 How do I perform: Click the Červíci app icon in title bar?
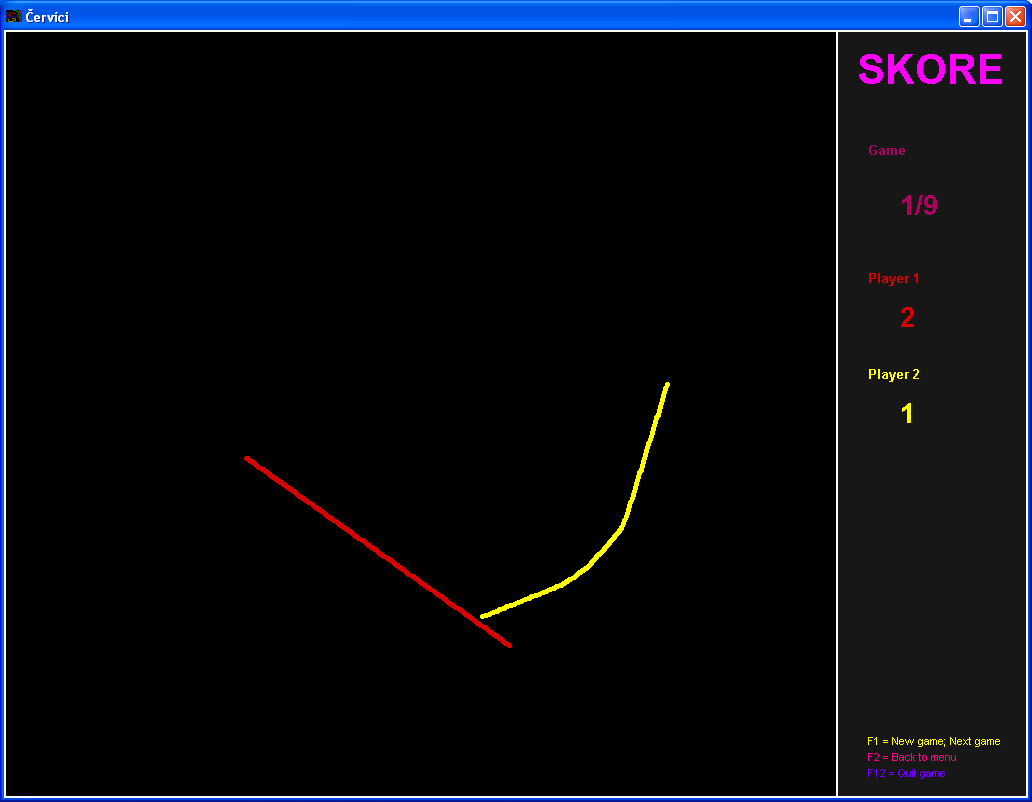coord(14,16)
